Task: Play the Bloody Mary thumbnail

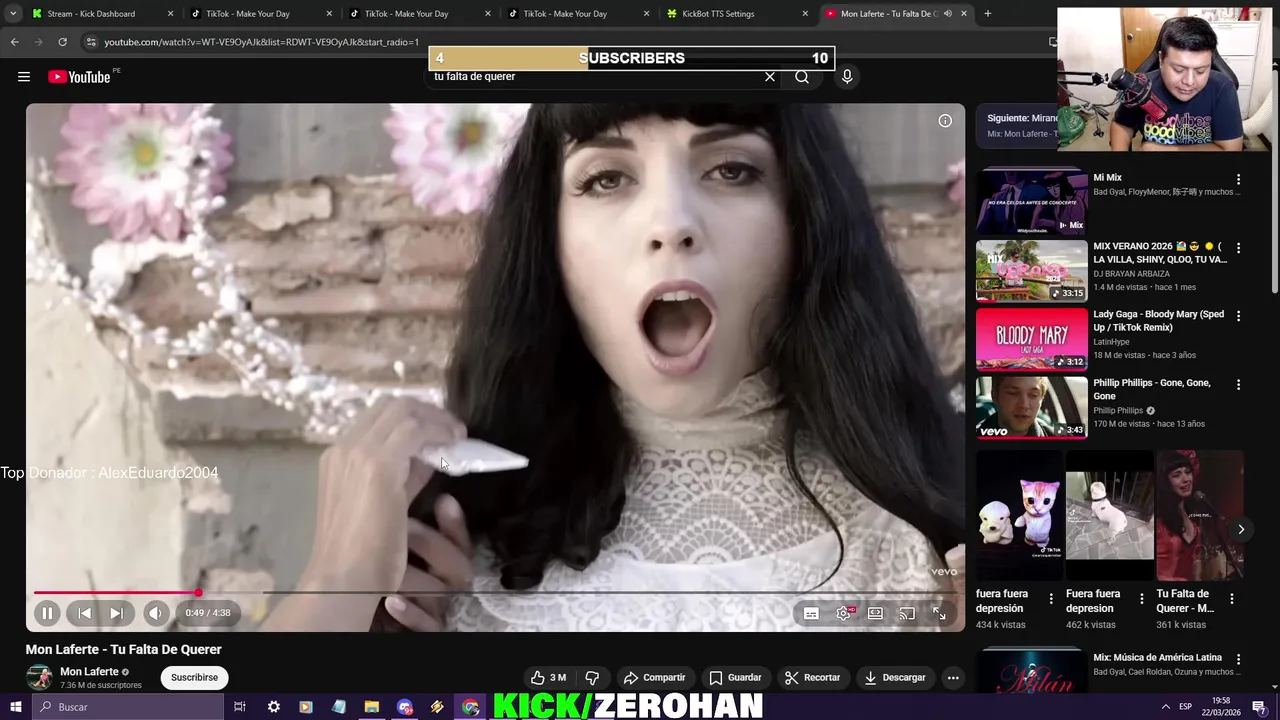Action: [x=1031, y=338]
